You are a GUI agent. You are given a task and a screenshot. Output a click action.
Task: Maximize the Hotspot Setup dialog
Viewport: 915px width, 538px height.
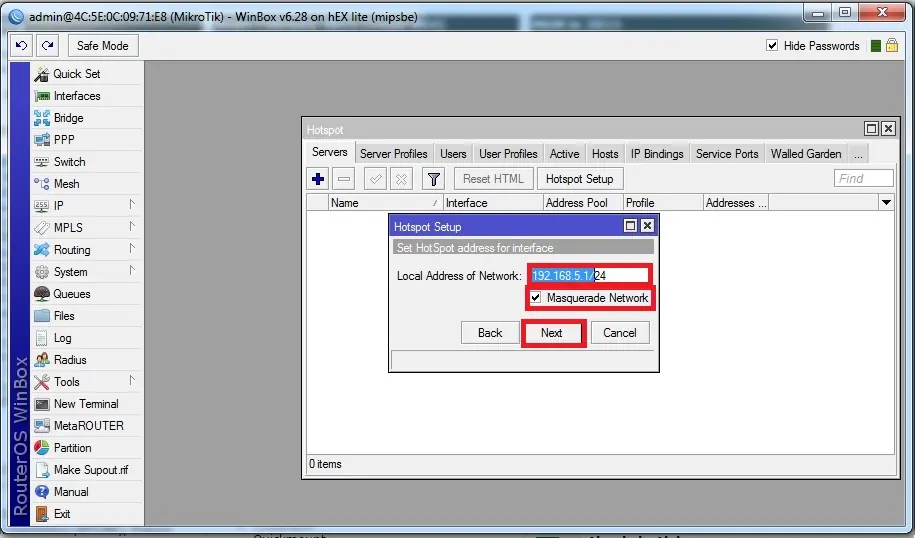(630, 226)
